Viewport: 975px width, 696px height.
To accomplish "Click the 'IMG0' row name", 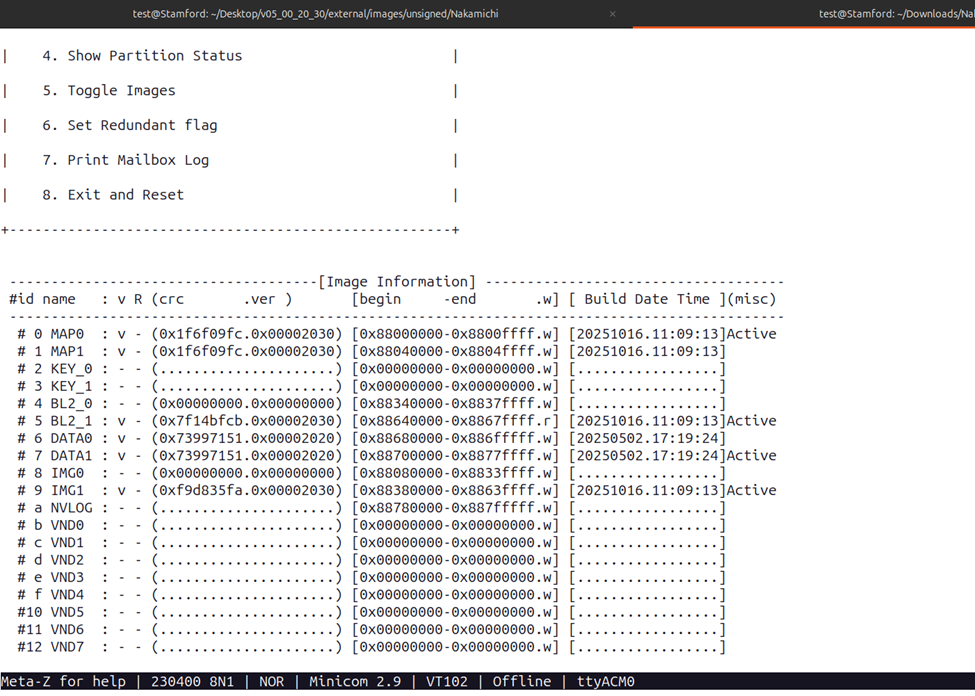I will pos(67,473).
